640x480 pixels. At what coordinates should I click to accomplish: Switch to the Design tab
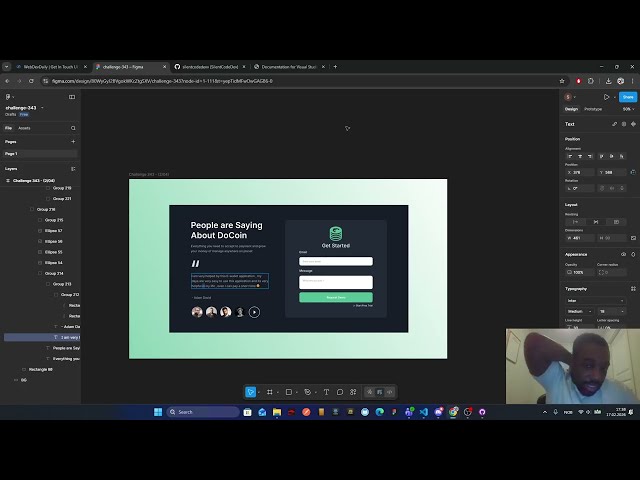click(x=571, y=109)
